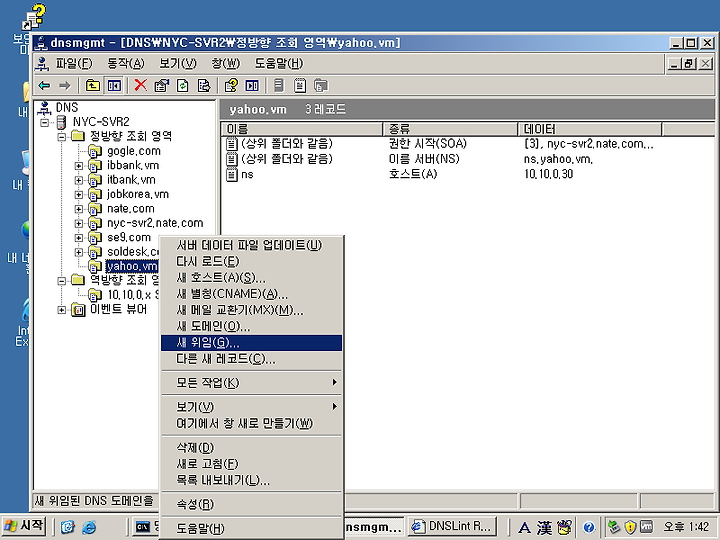The width and height of the screenshot is (720, 540).
Task: Click the Forward arrow toolbar icon
Action: point(65,85)
